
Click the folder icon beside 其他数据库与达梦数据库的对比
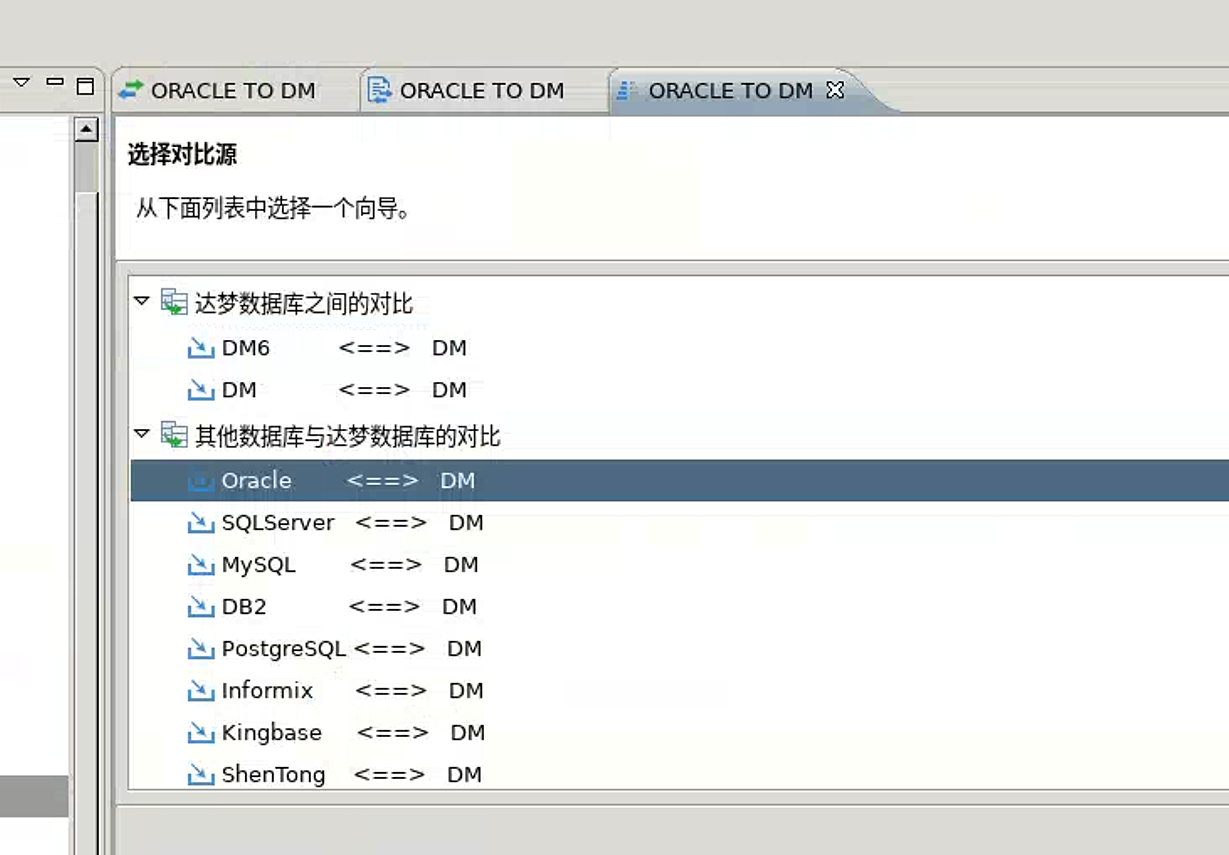[174, 435]
